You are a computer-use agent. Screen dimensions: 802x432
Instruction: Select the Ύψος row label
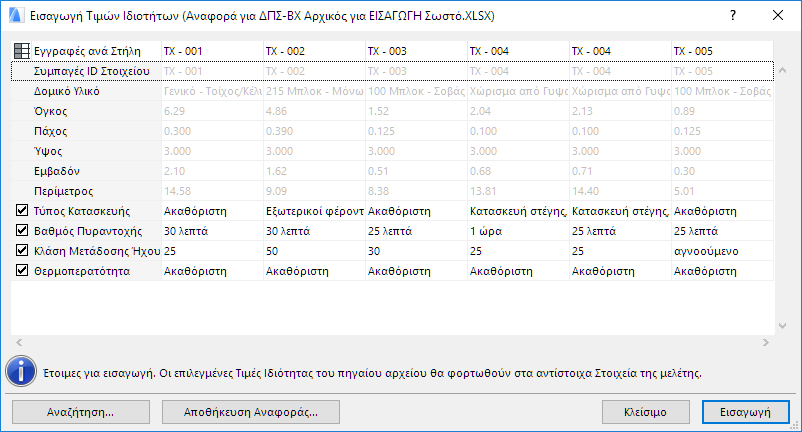tap(48, 151)
